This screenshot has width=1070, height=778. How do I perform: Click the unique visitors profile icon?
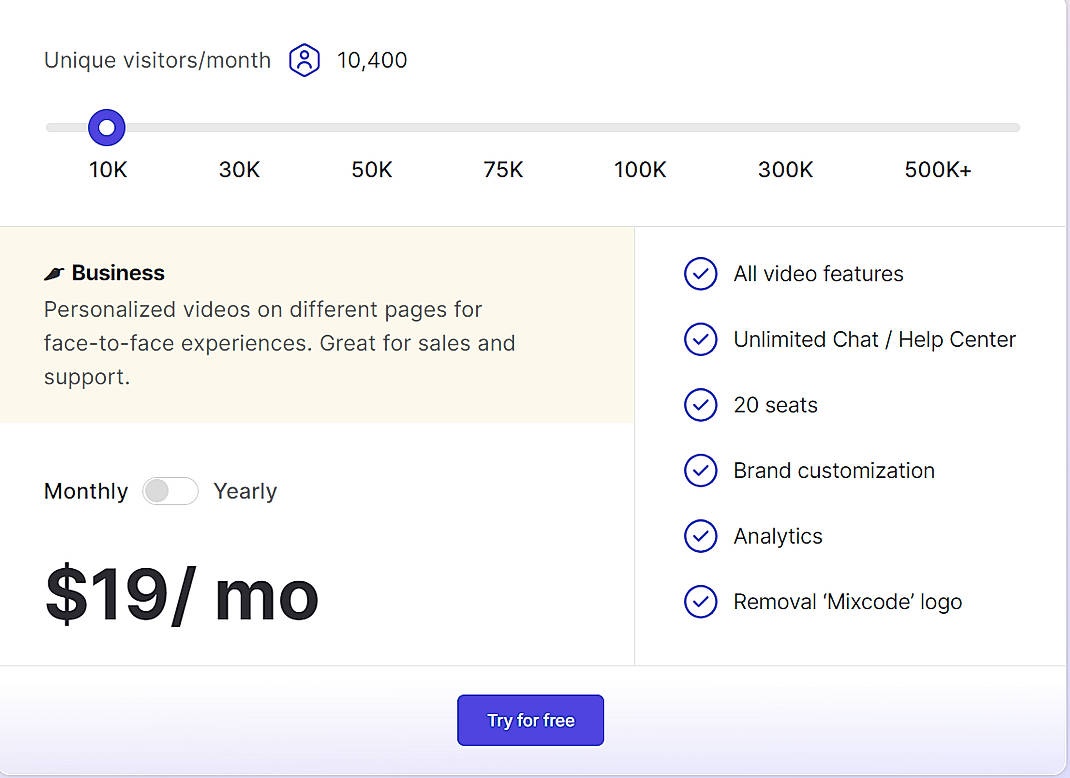point(304,60)
